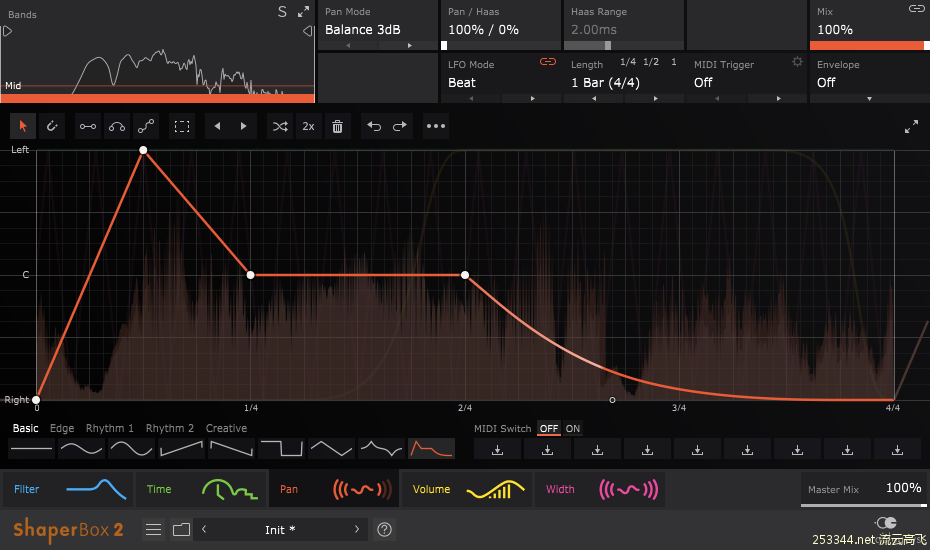Turn MIDI Switch ON

573,428
